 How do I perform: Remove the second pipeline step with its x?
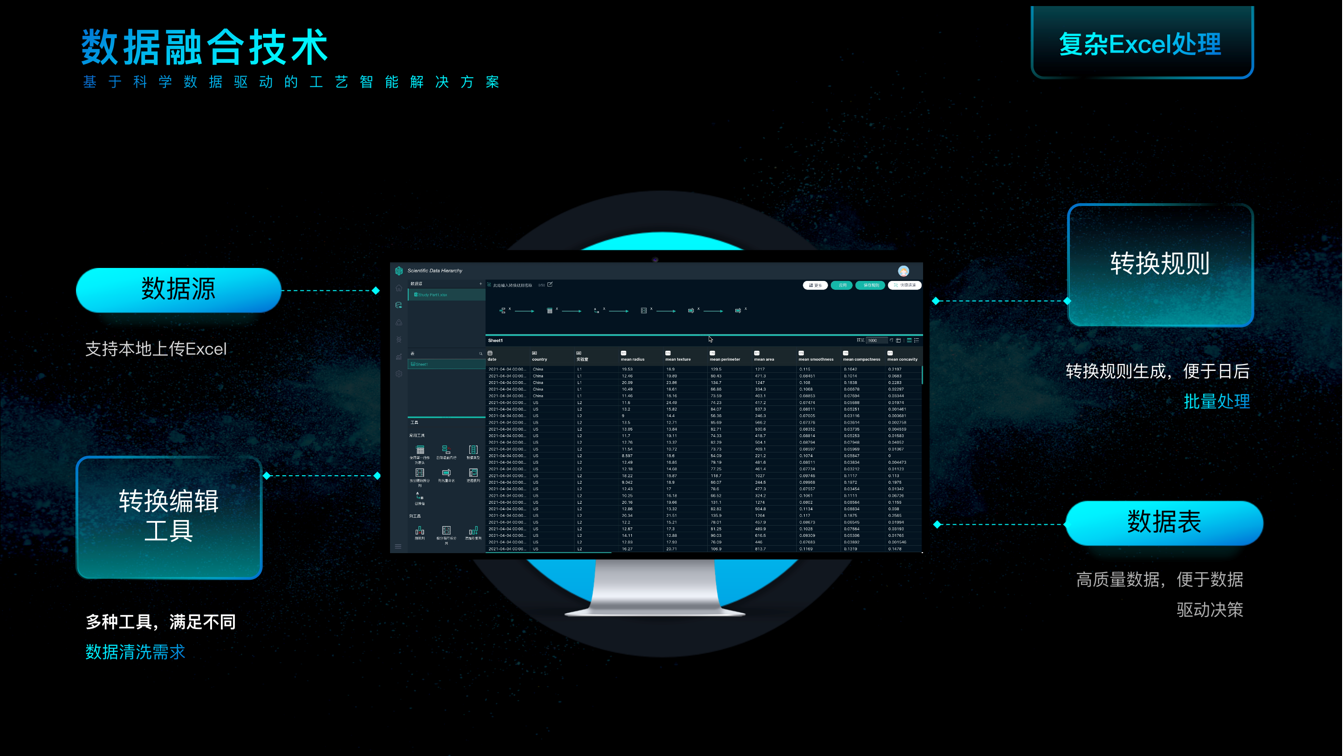pos(557,308)
